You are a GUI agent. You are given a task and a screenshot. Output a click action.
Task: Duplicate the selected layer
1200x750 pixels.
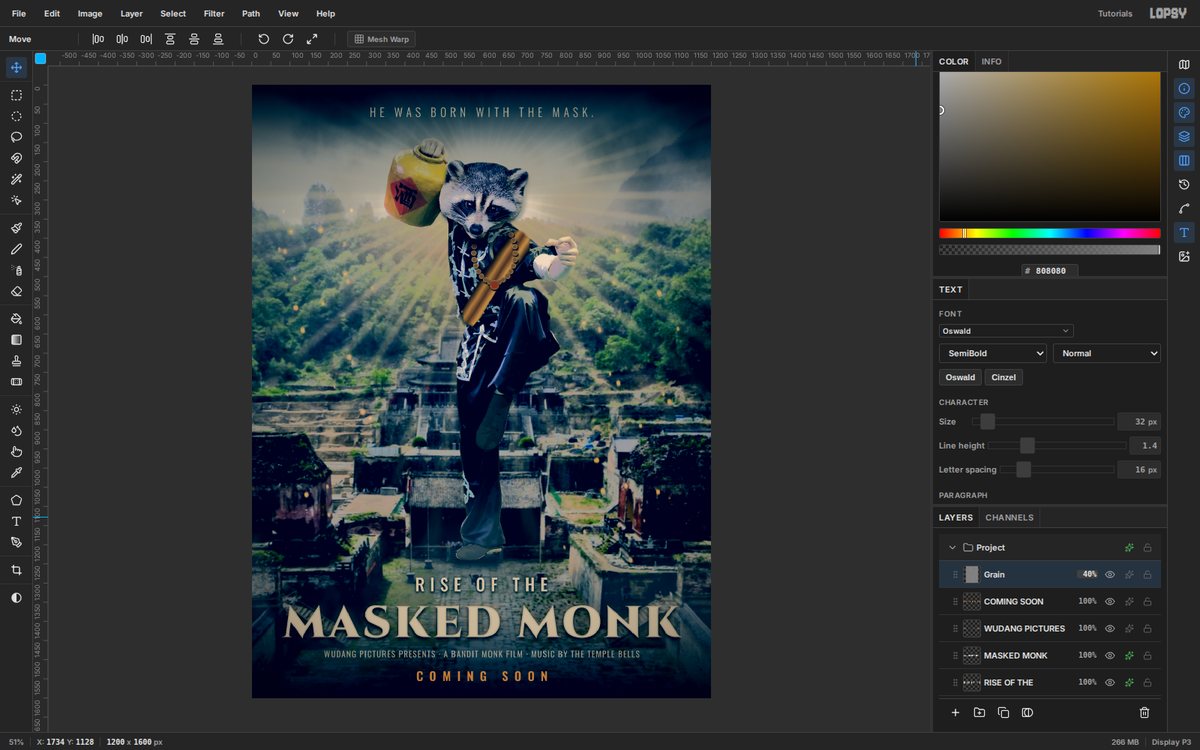(1003, 713)
